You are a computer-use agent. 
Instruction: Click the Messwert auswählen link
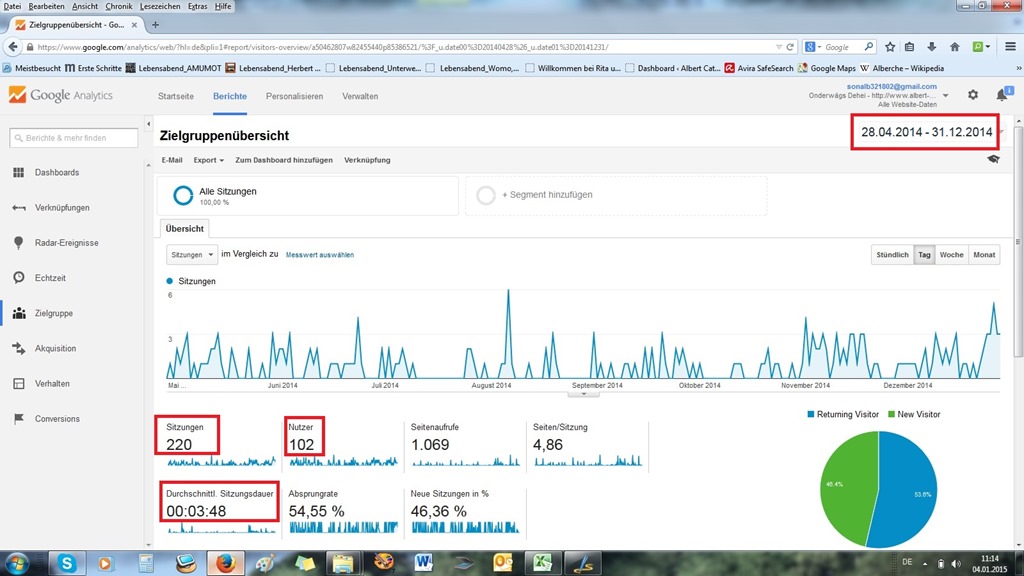coord(319,255)
